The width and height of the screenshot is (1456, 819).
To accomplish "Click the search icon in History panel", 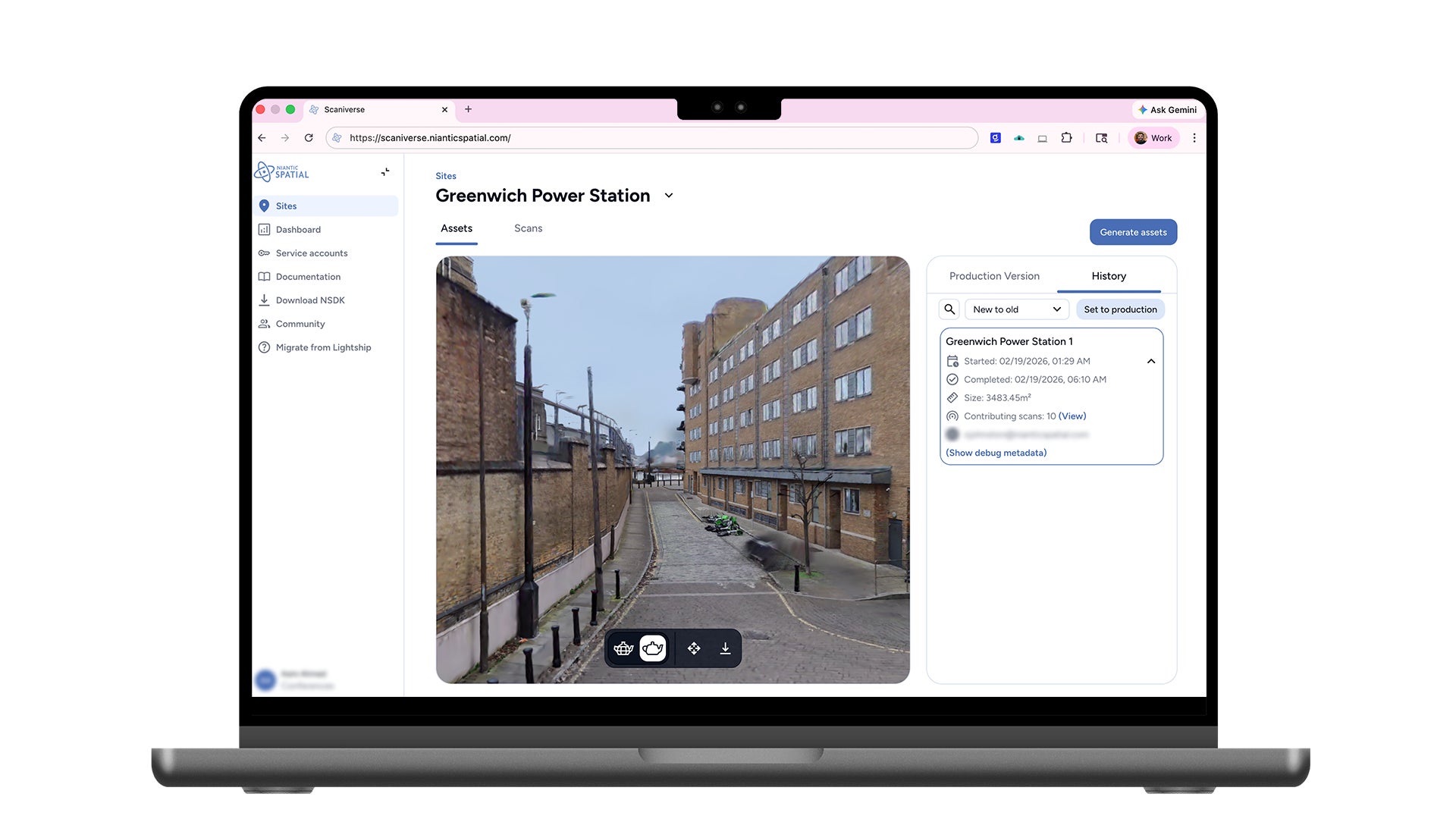I will (x=949, y=309).
